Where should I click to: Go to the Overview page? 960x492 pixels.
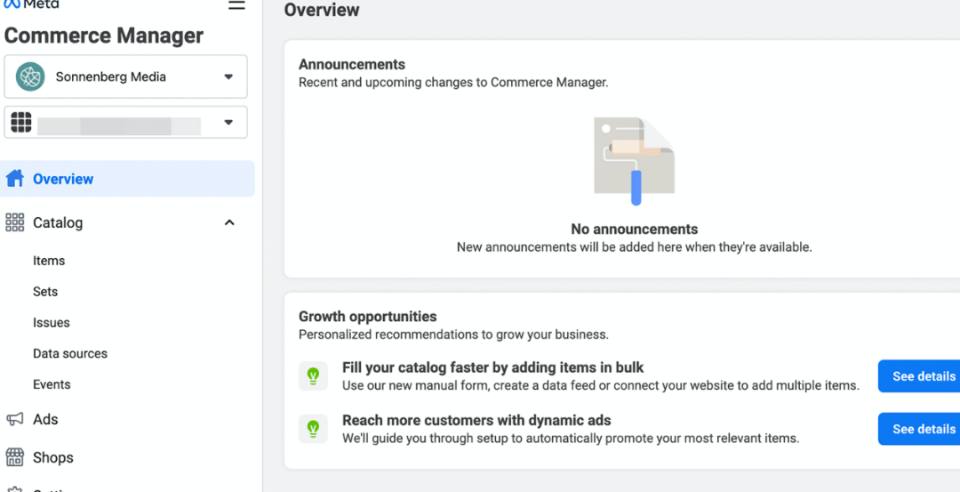tap(127, 179)
